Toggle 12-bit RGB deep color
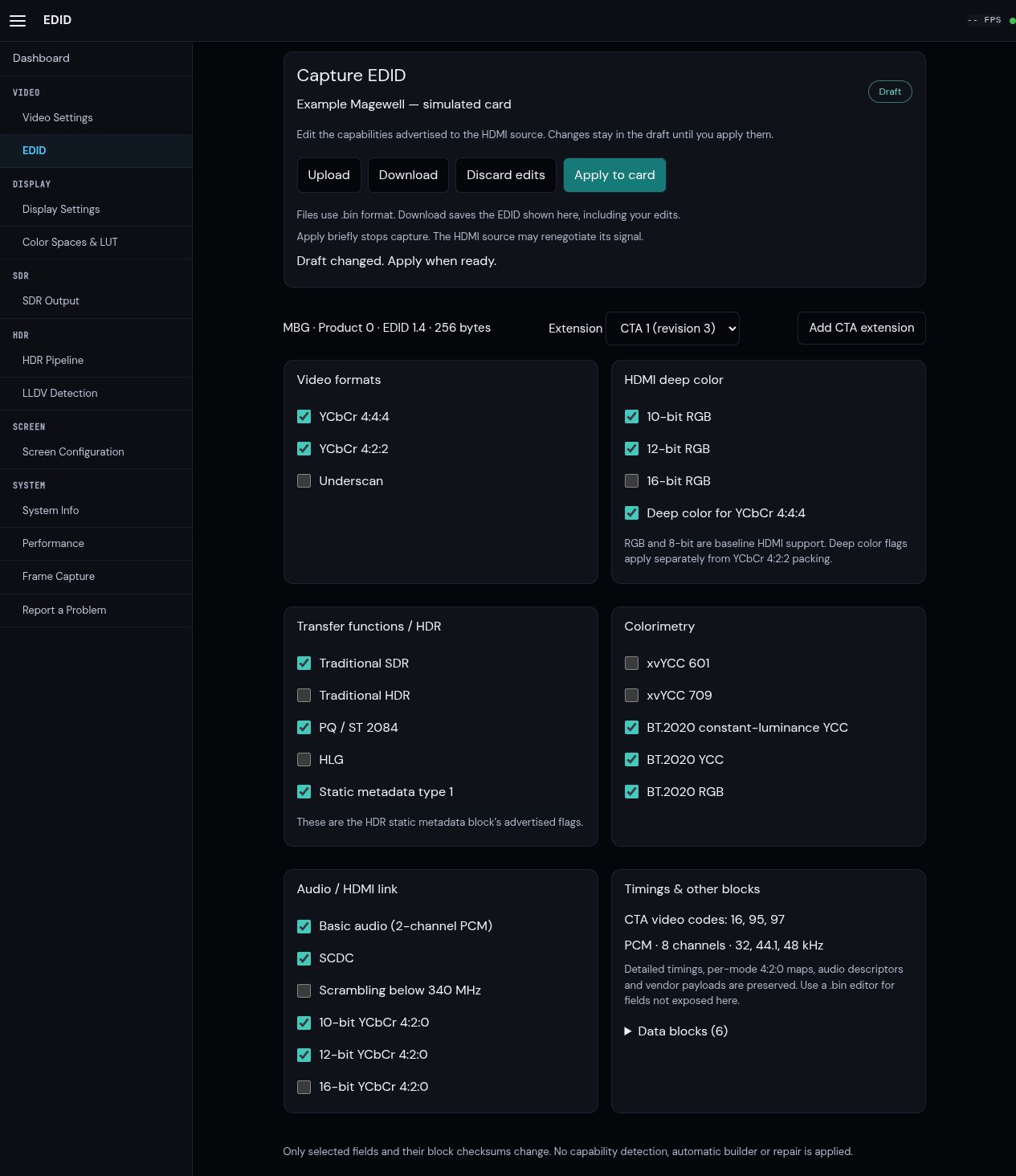Screen dimensions: 1016x1176 click(631, 449)
